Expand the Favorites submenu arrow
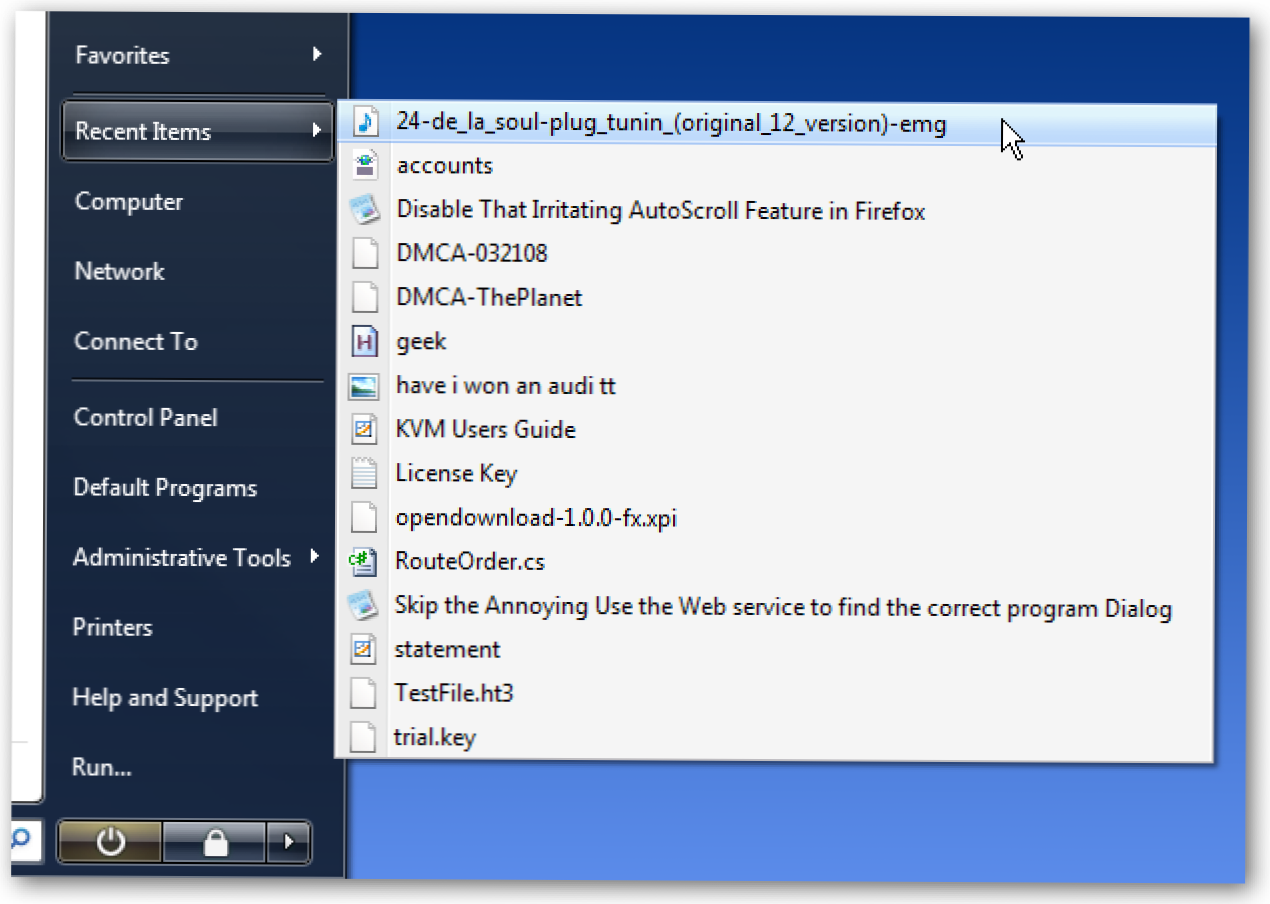This screenshot has height=904, width=1270. tap(316, 54)
